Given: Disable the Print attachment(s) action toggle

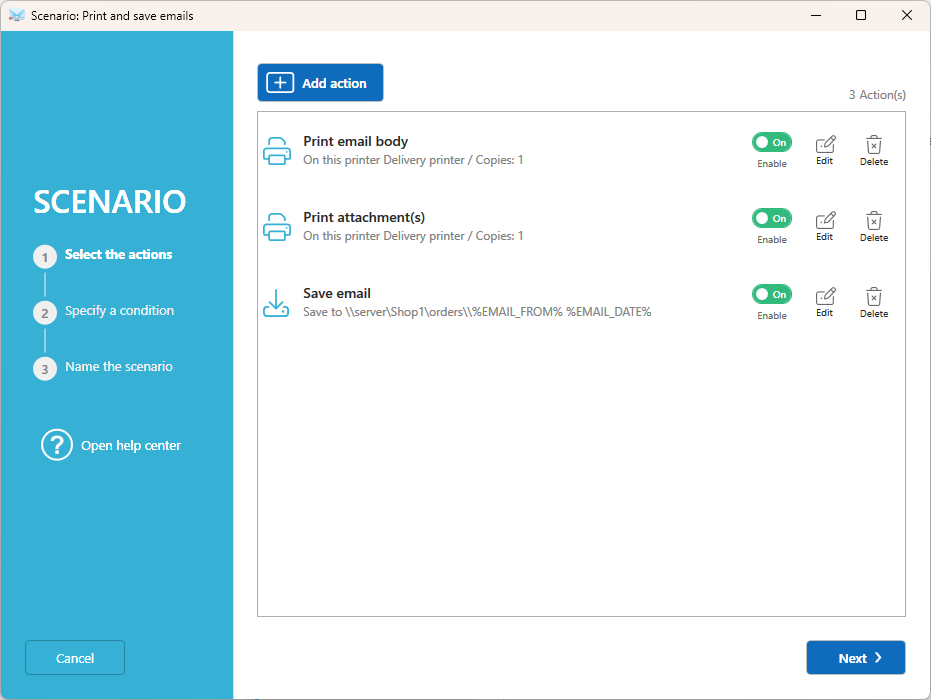Looking at the screenshot, I should pyautogui.click(x=772, y=218).
